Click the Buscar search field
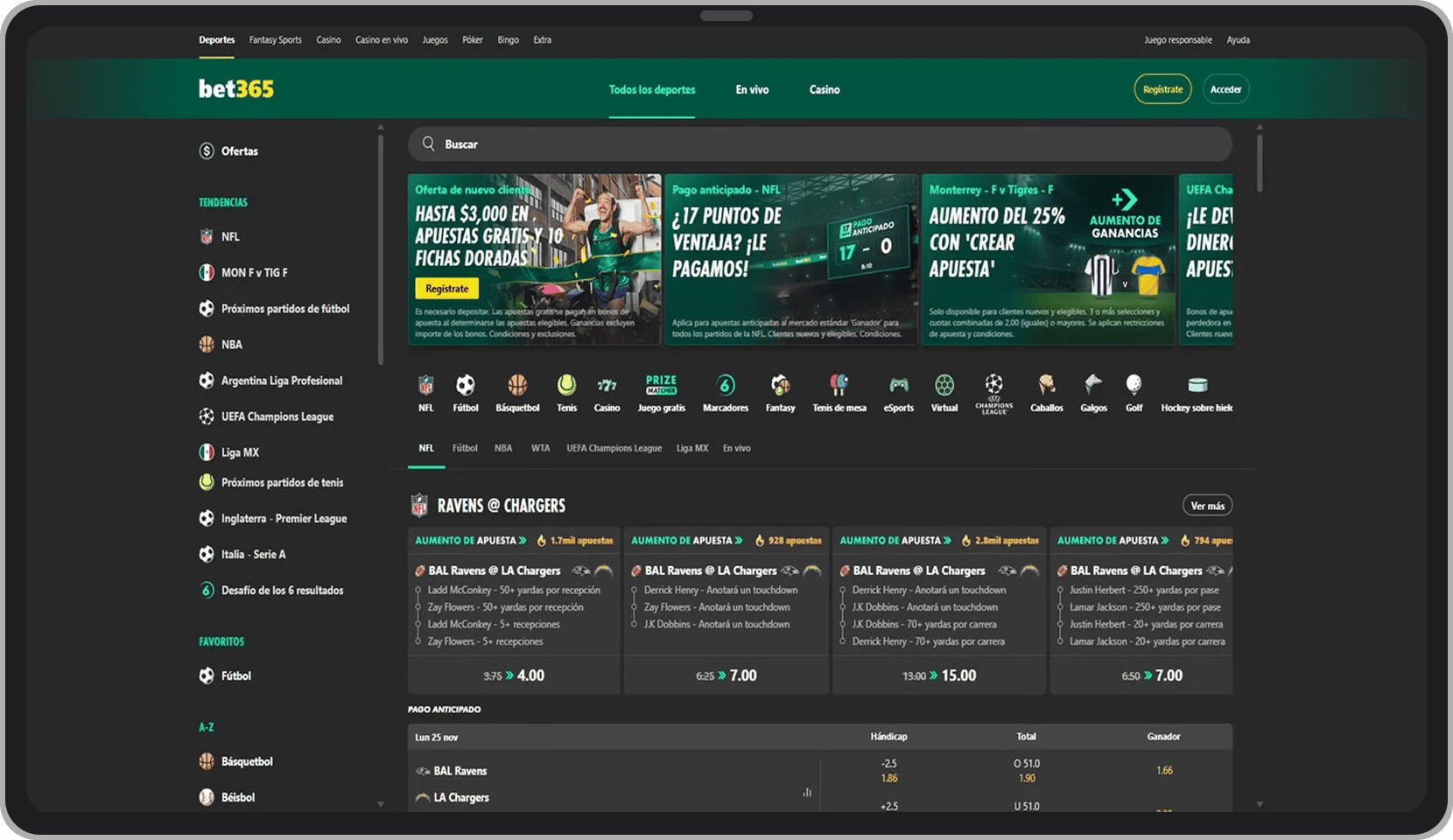The image size is (1453, 840). click(x=819, y=144)
